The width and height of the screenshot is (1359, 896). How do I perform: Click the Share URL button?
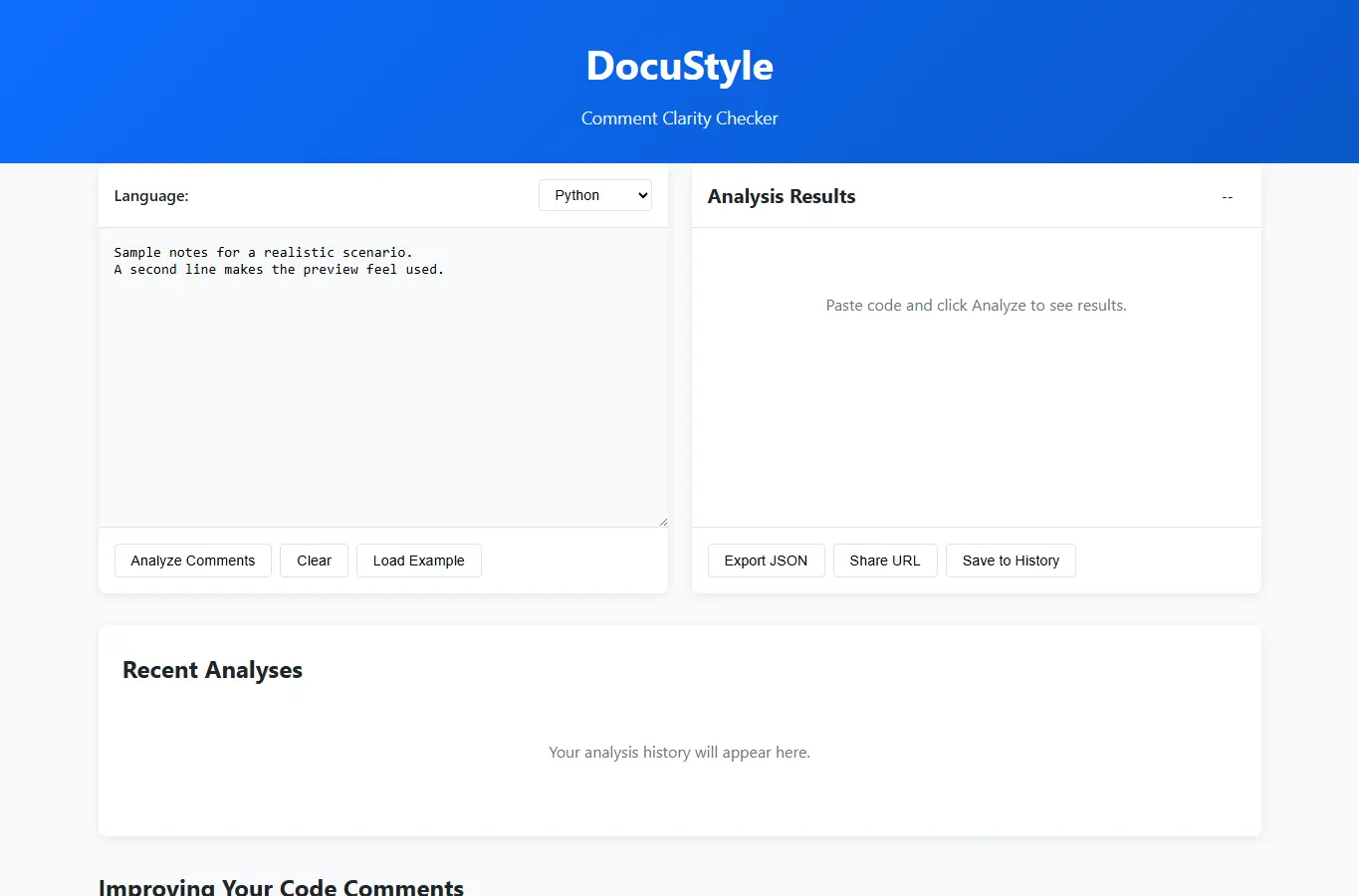point(885,560)
